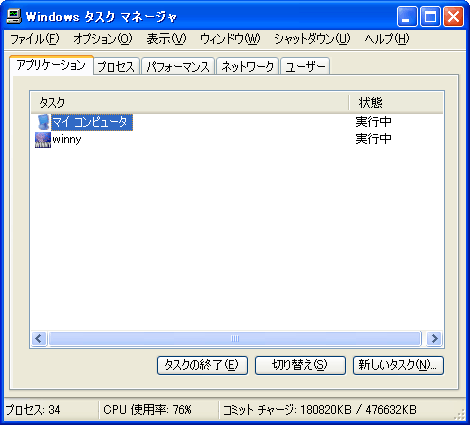Click the 新しいタスク button
Image resolution: width=470 pixels, height=425 pixels.
click(398, 365)
